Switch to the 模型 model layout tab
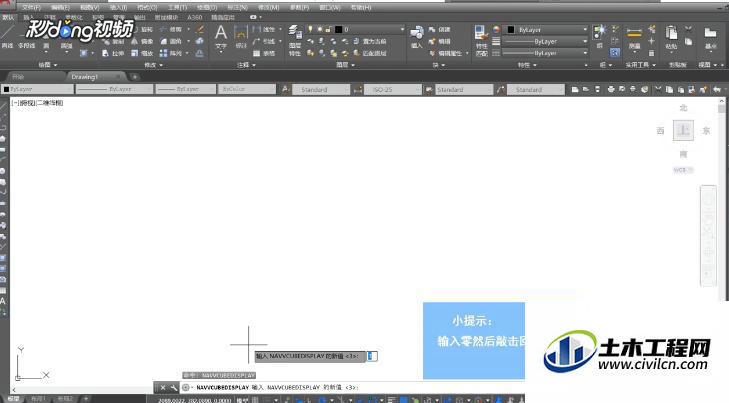Viewport: 729px width, 403px height. click(x=13, y=399)
